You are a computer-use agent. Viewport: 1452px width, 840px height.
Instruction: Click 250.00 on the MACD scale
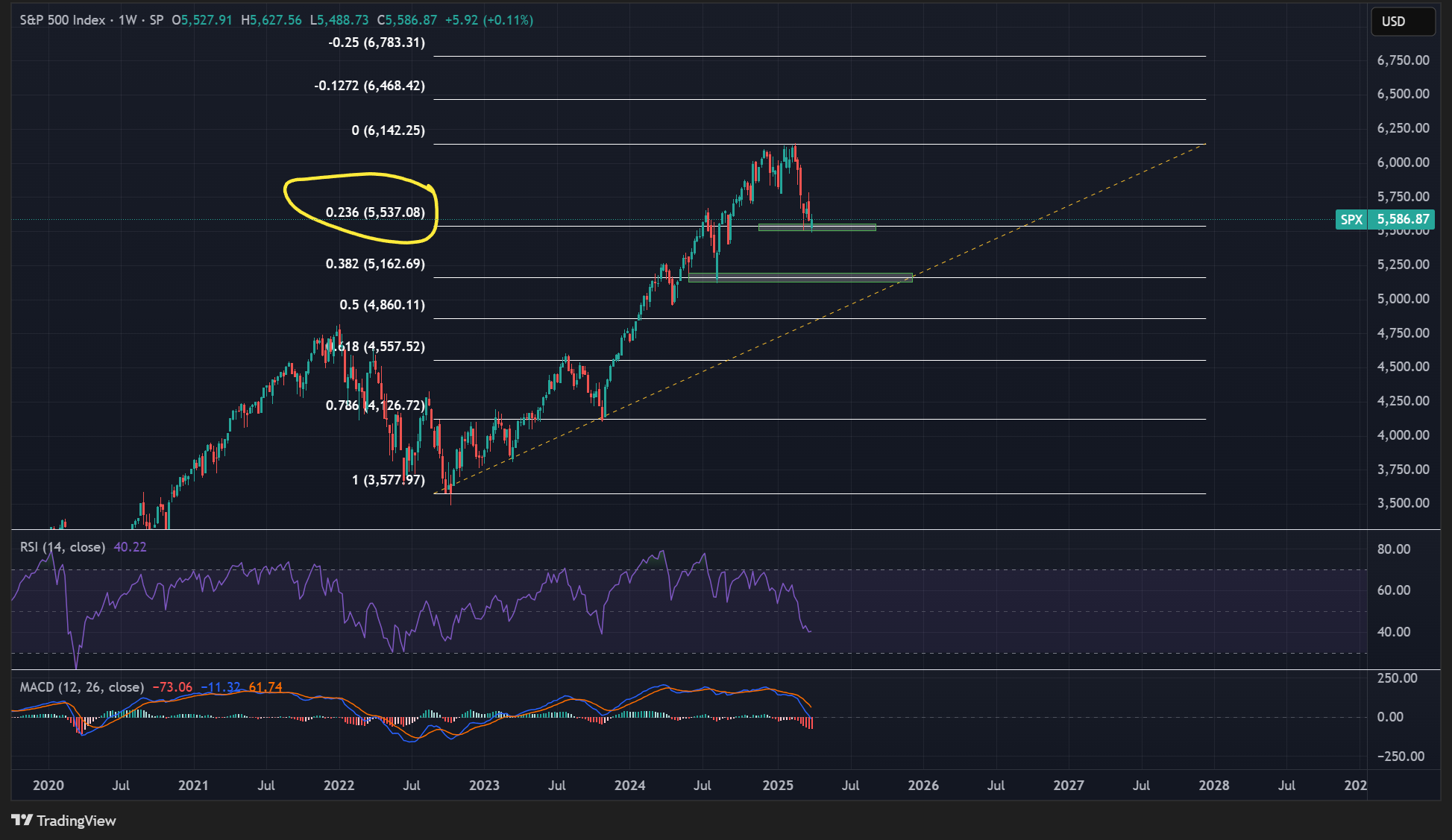click(1397, 678)
